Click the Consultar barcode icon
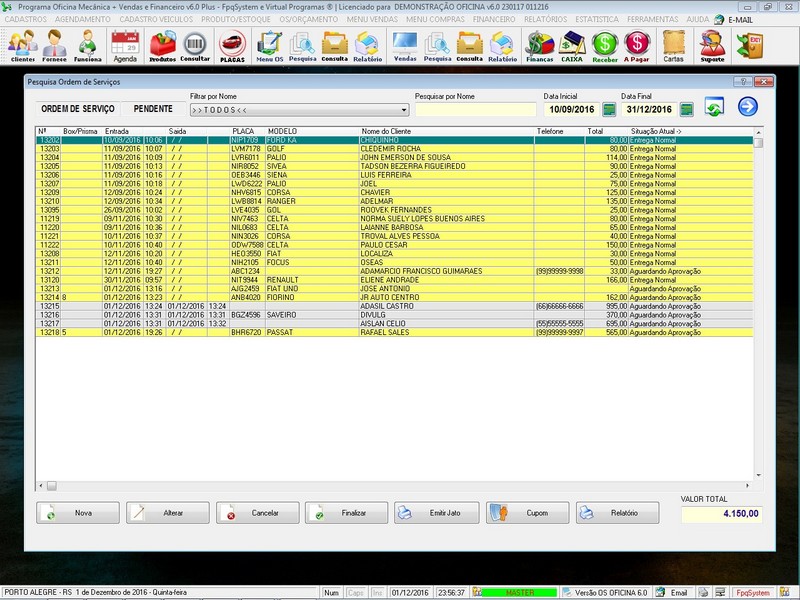Screen dimensions: 800x600 coord(195,46)
